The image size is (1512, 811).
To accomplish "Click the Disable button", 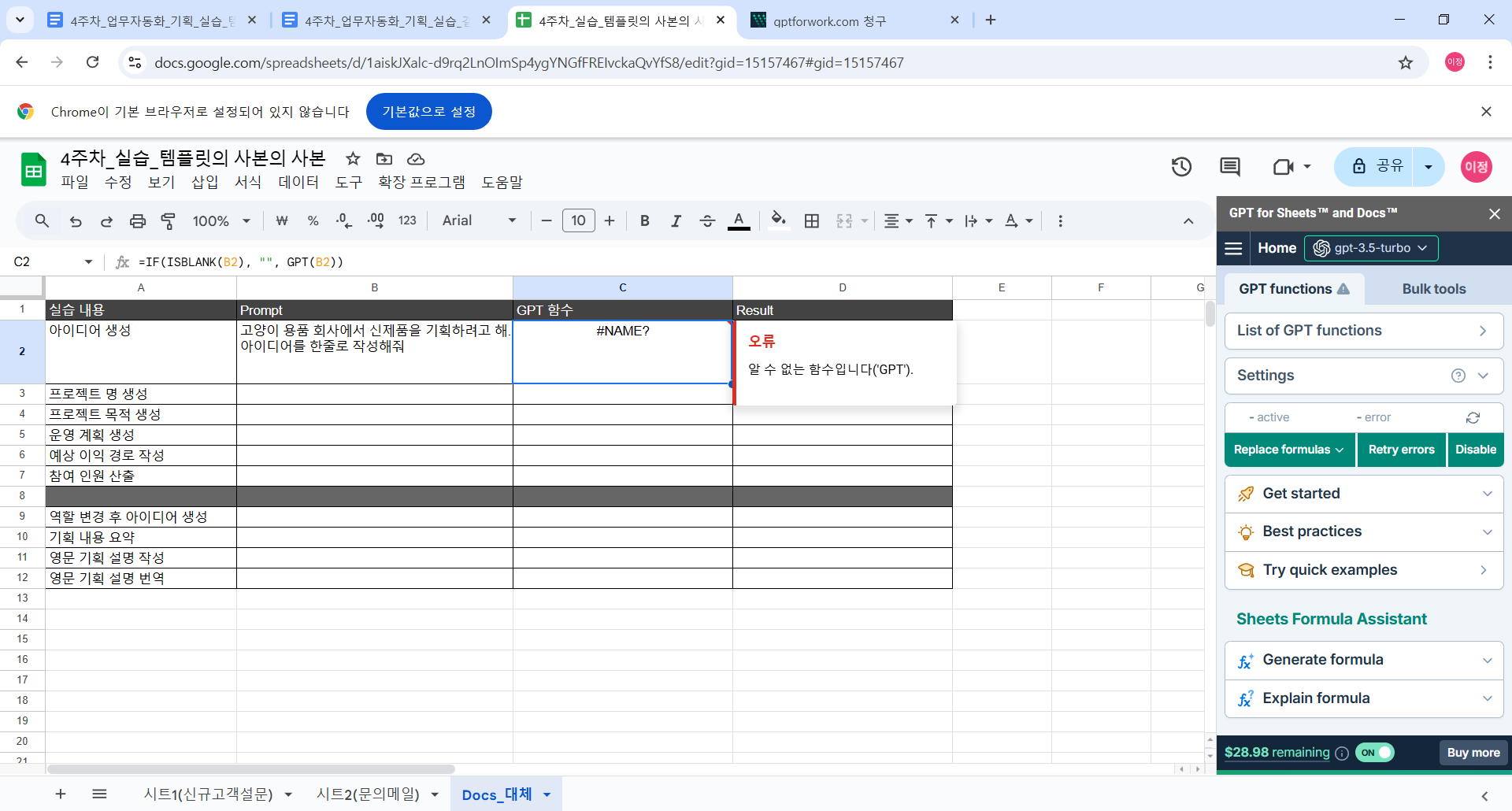I will [1476, 450].
